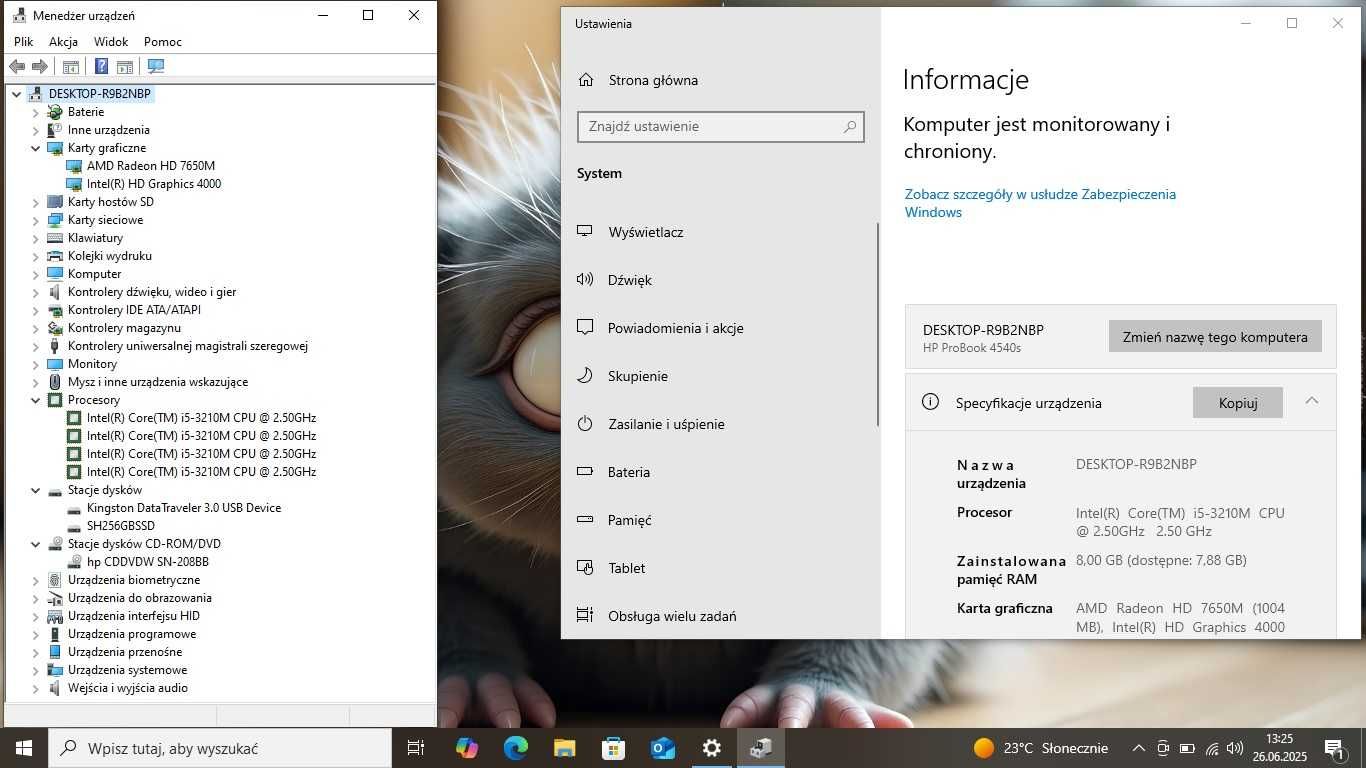Viewport: 1366px width, 768px height.
Task: Collapse the Stacje dysków node
Action: click(x=36, y=490)
